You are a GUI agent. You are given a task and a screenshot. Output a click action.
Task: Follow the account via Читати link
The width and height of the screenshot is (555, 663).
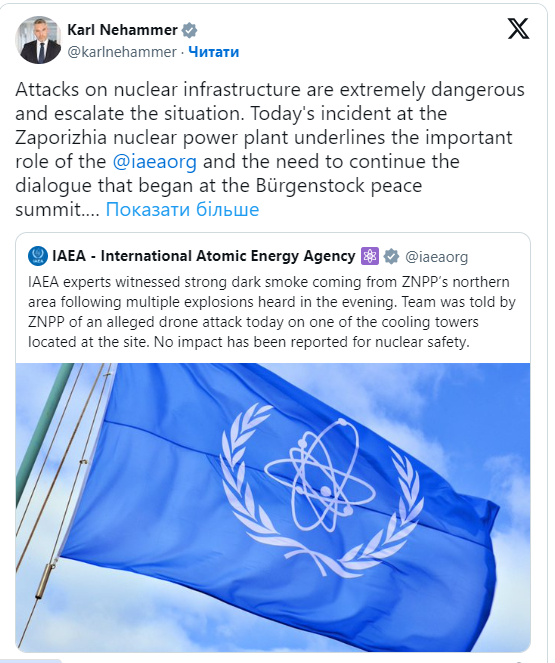tap(213, 52)
